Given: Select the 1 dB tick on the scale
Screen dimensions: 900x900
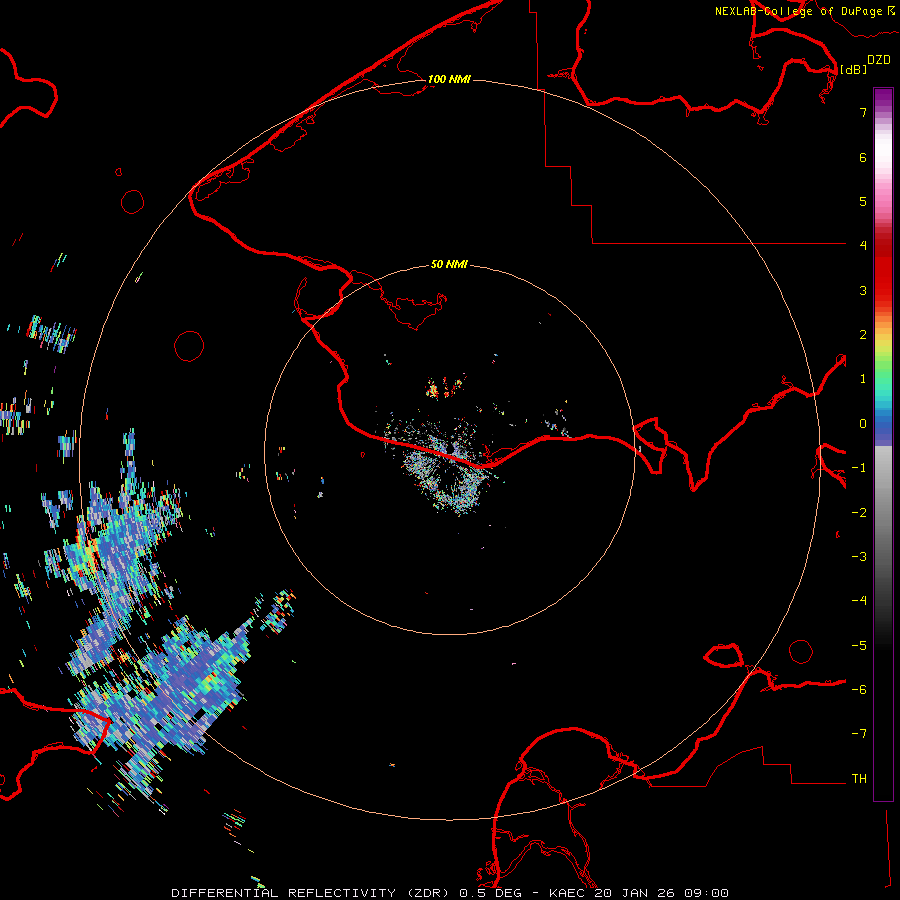Looking at the screenshot, I should tap(863, 378).
